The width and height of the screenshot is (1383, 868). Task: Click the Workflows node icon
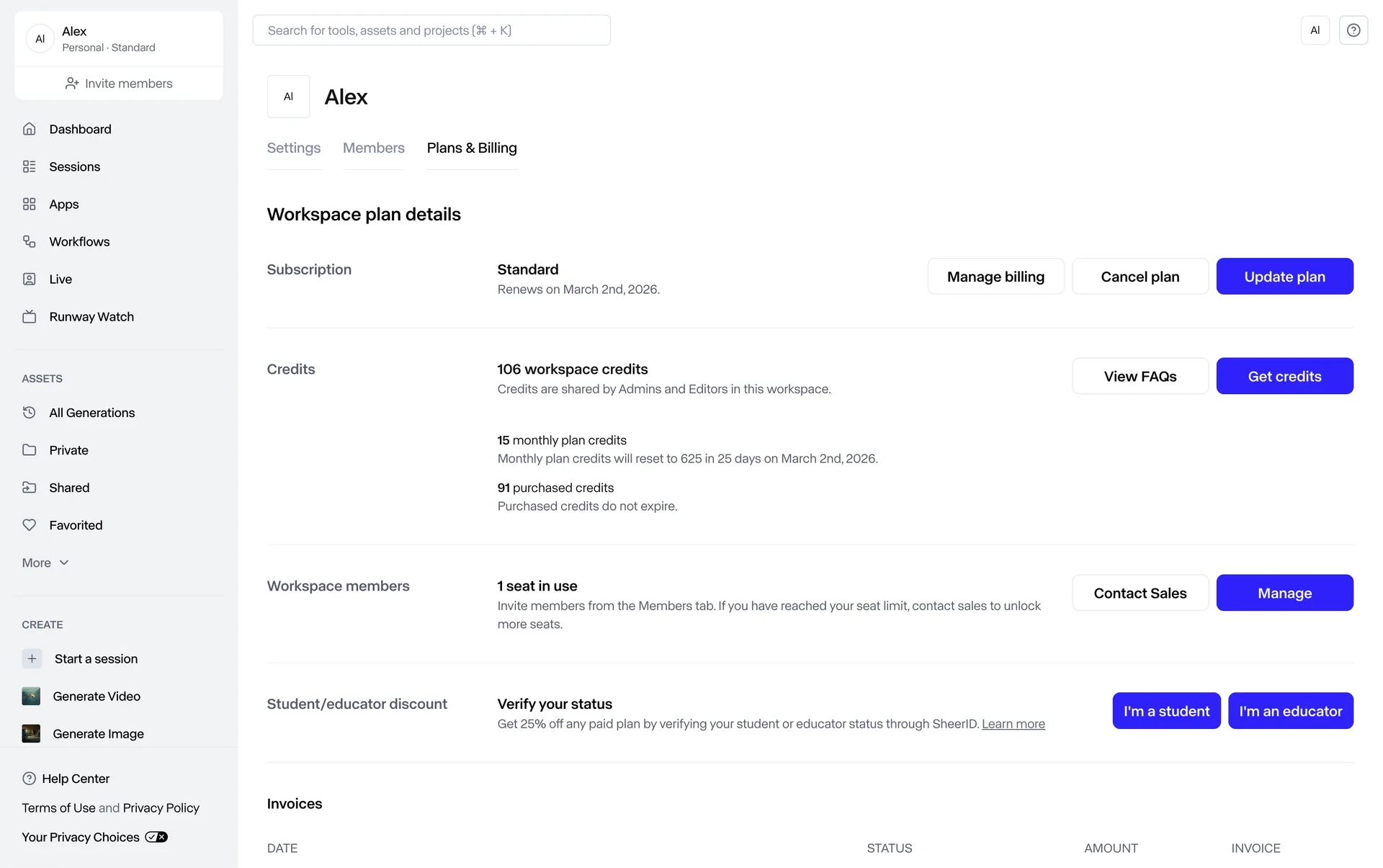[29, 241]
